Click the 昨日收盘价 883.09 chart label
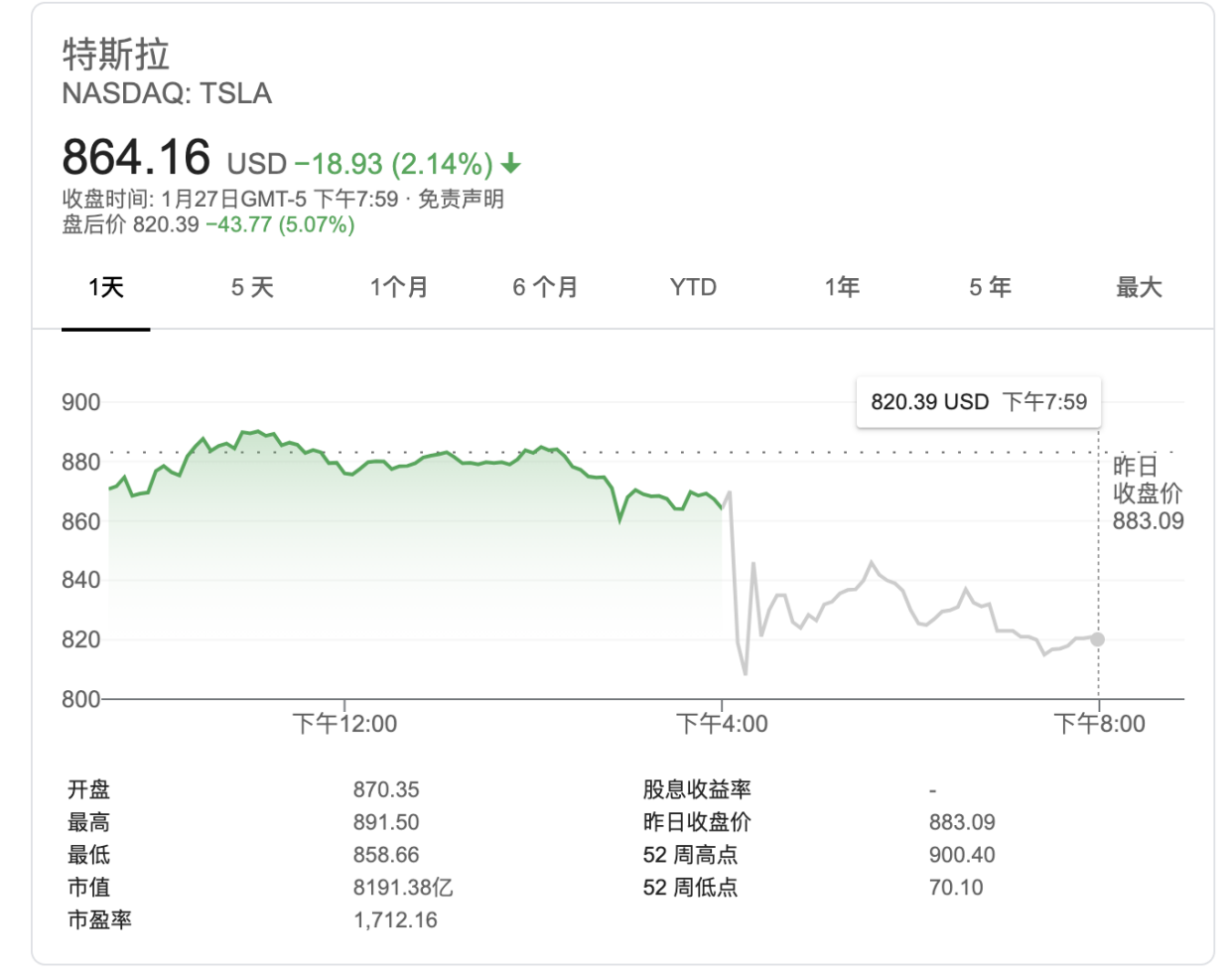The height and width of the screenshot is (980, 1228). point(1148,493)
